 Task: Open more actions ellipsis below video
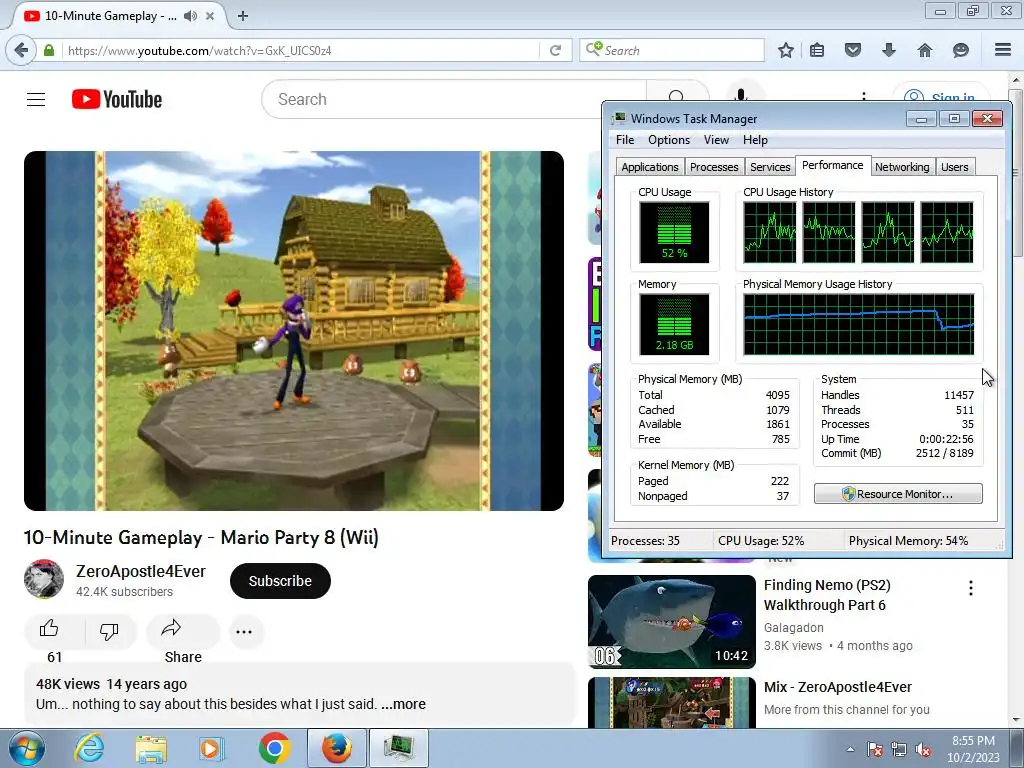click(244, 632)
